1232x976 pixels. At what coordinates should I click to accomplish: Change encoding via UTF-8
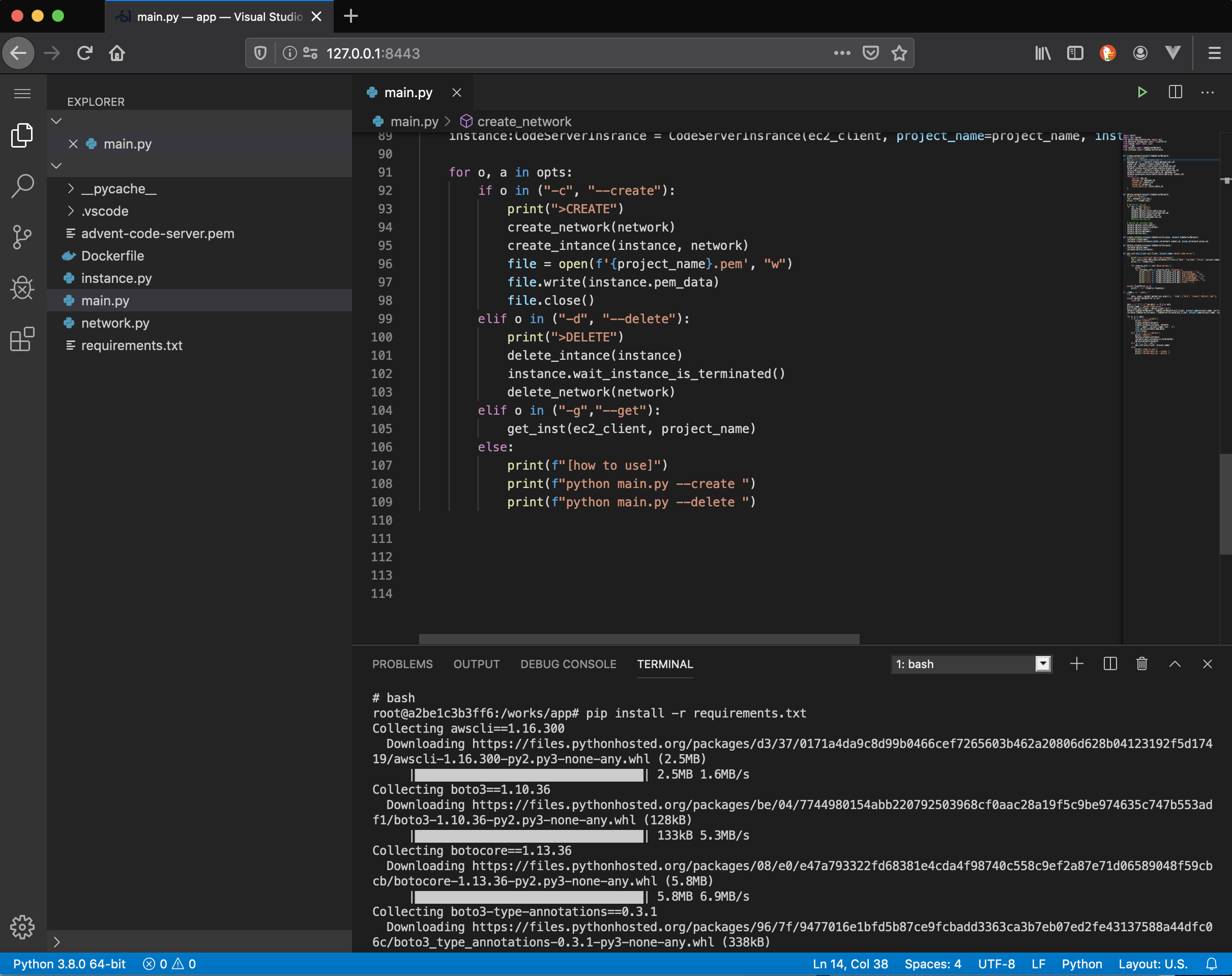pyautogui.click(x=996, y=964)
